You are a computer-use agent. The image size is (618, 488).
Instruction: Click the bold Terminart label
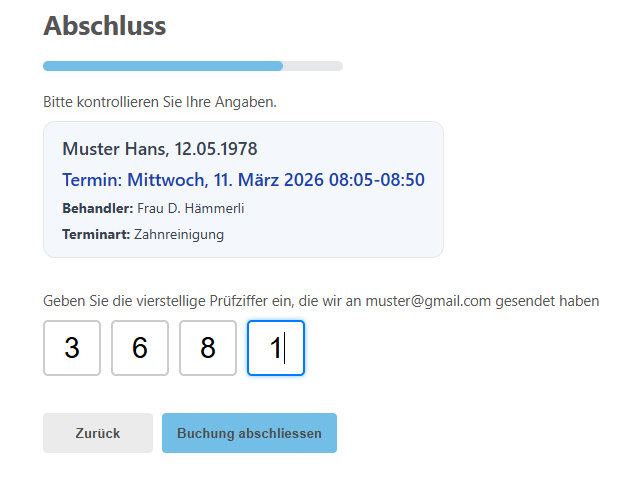click(95, 234)
